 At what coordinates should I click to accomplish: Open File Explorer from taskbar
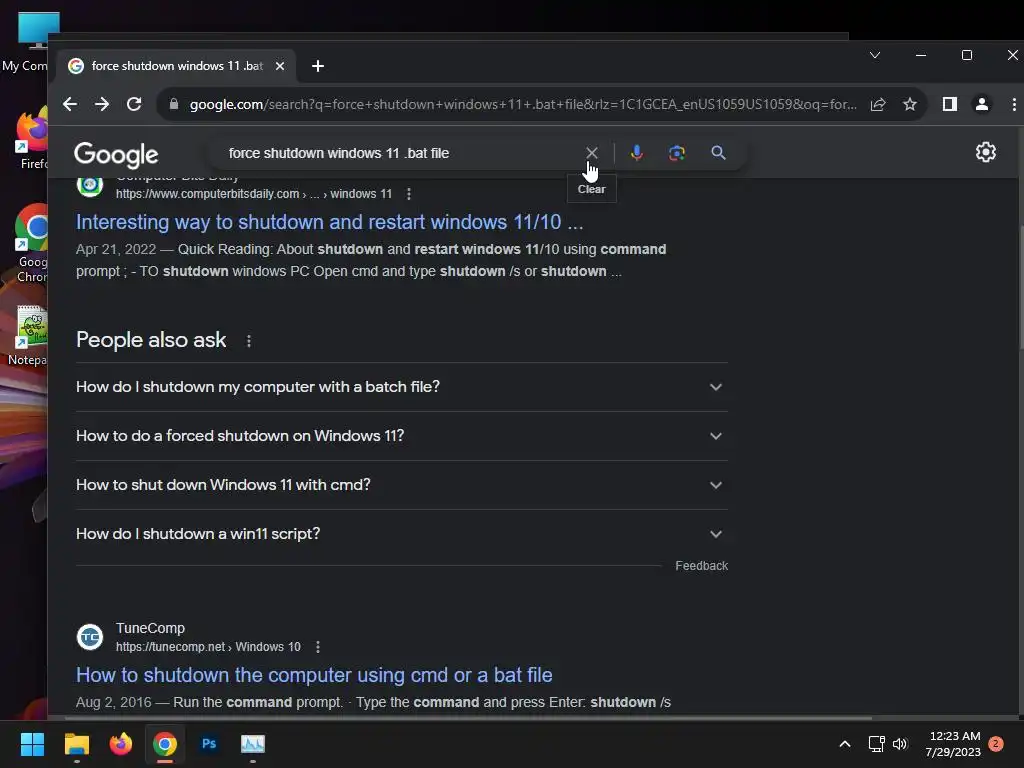coord(76,744)
